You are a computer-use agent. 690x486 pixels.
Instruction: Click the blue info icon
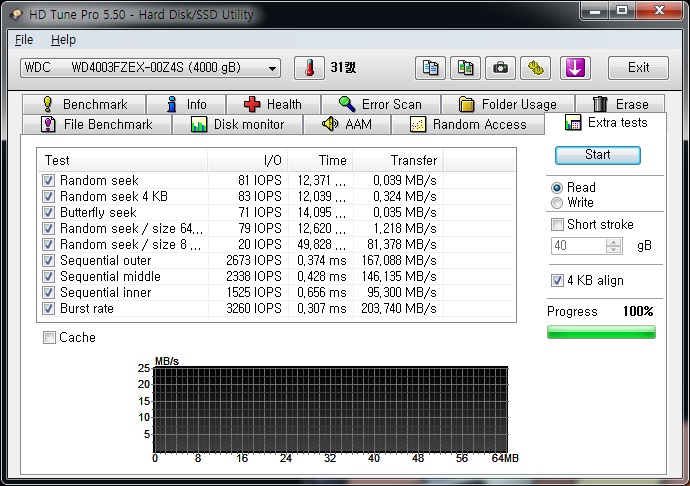(172, 104)
